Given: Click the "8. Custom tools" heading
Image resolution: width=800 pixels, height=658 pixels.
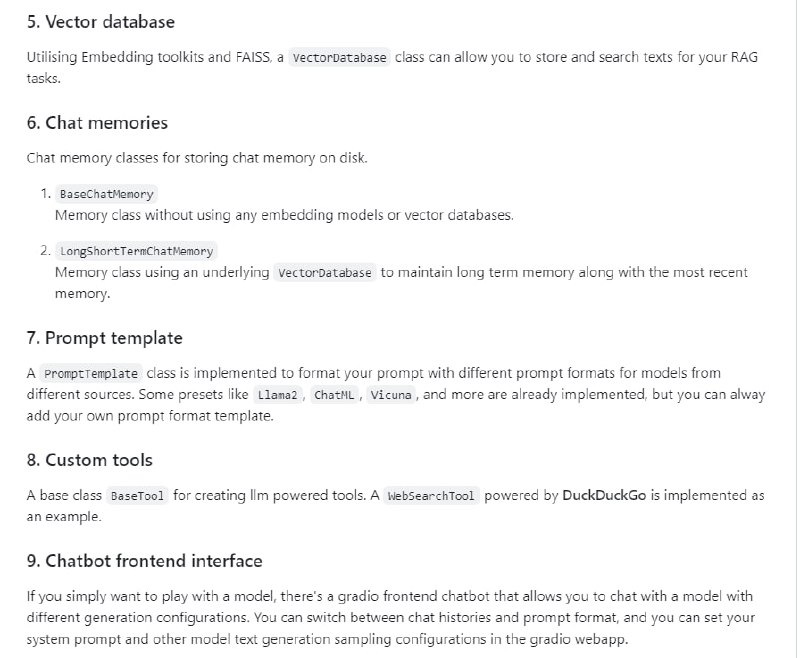Looking at the screenshot, I should (x=89, y=460).
